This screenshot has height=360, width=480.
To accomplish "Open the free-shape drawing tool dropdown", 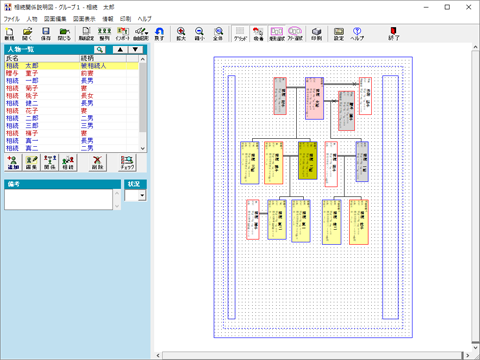I will [141, 34].
